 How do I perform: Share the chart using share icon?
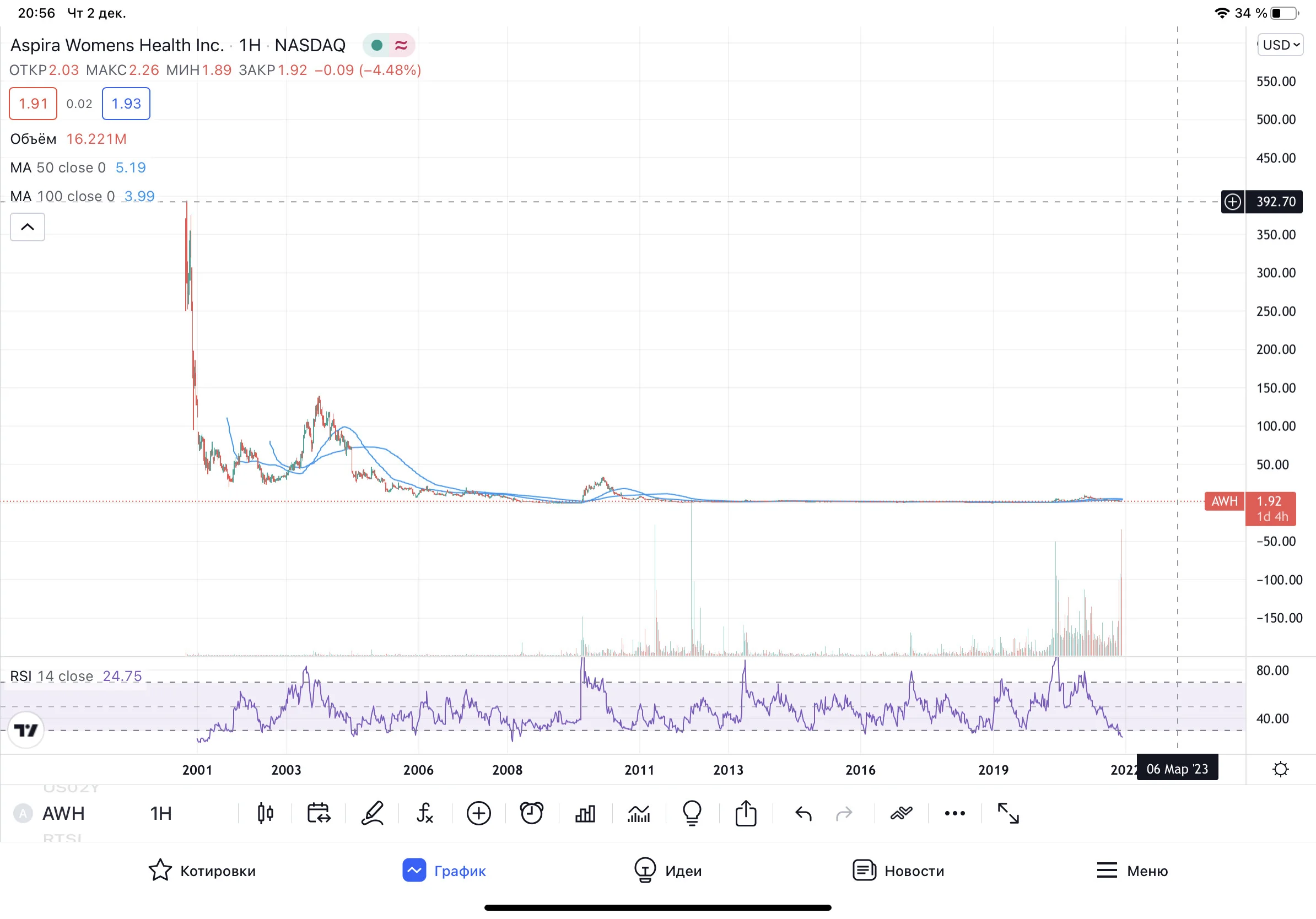[746, 813]
